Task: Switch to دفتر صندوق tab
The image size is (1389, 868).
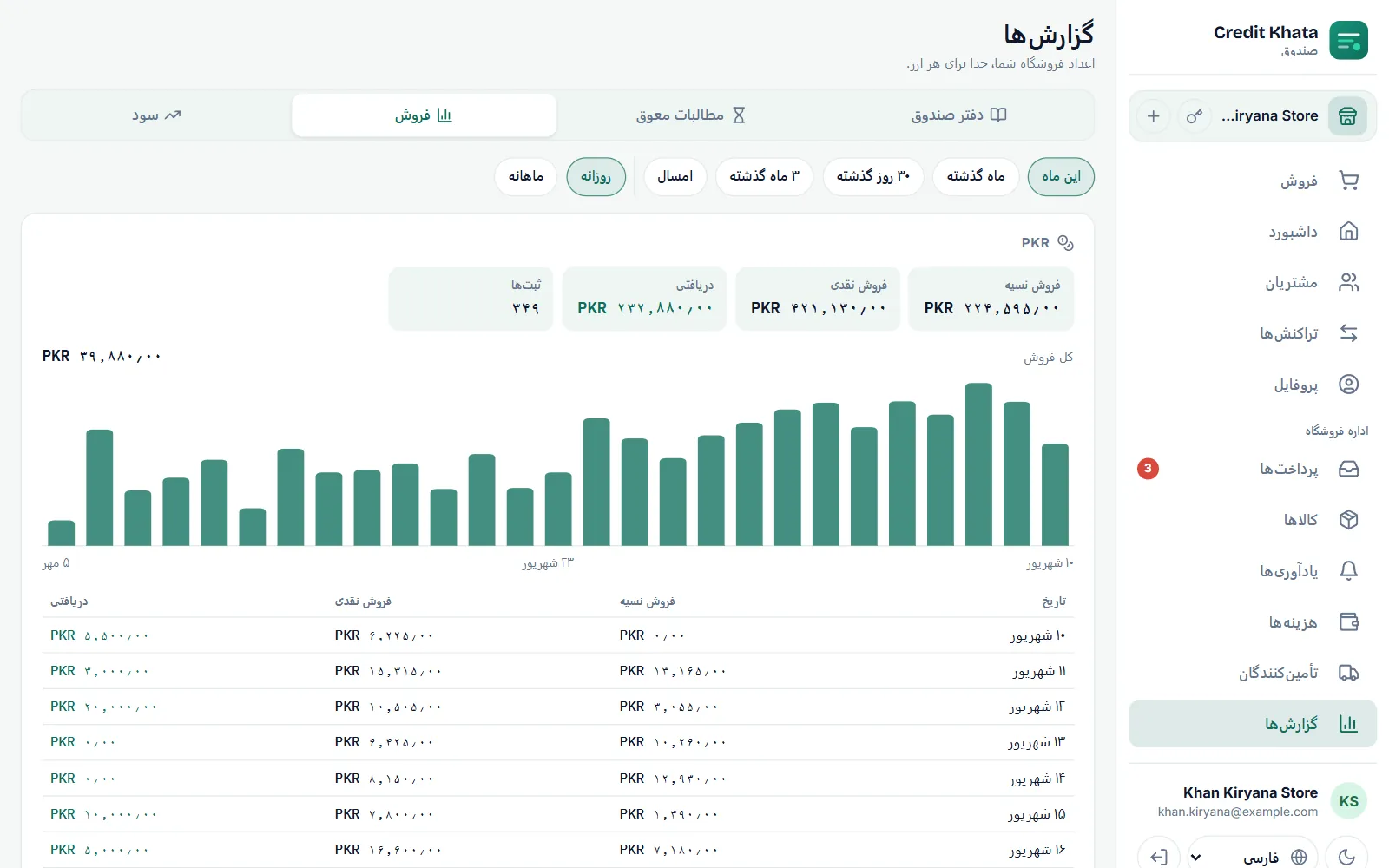Action: click(958, 115)
